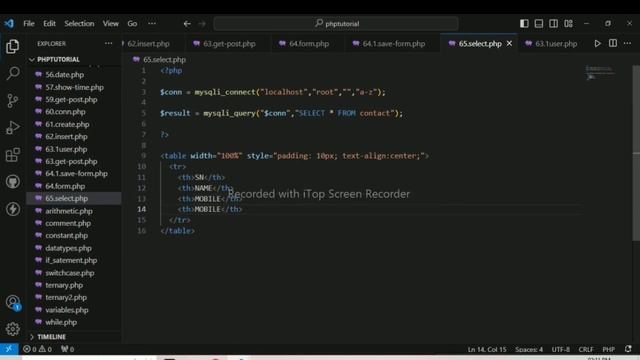Close the 65.select.php tab
The image size is (640, 360).
click(x=509, y=43)
